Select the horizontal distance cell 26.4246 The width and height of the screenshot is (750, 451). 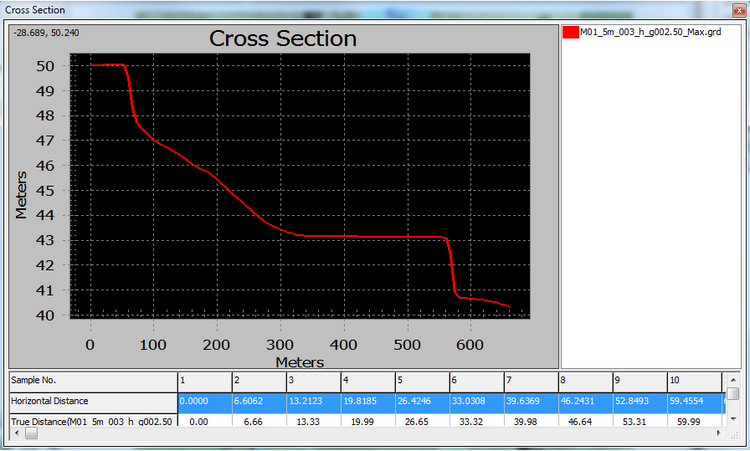click(420, 402)
